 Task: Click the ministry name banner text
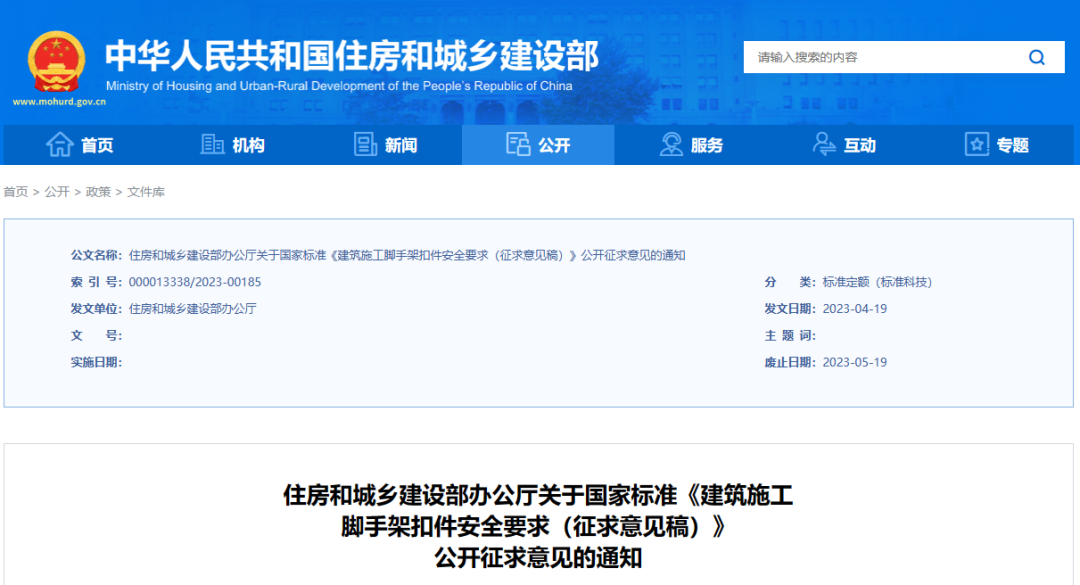pos(350,57)
